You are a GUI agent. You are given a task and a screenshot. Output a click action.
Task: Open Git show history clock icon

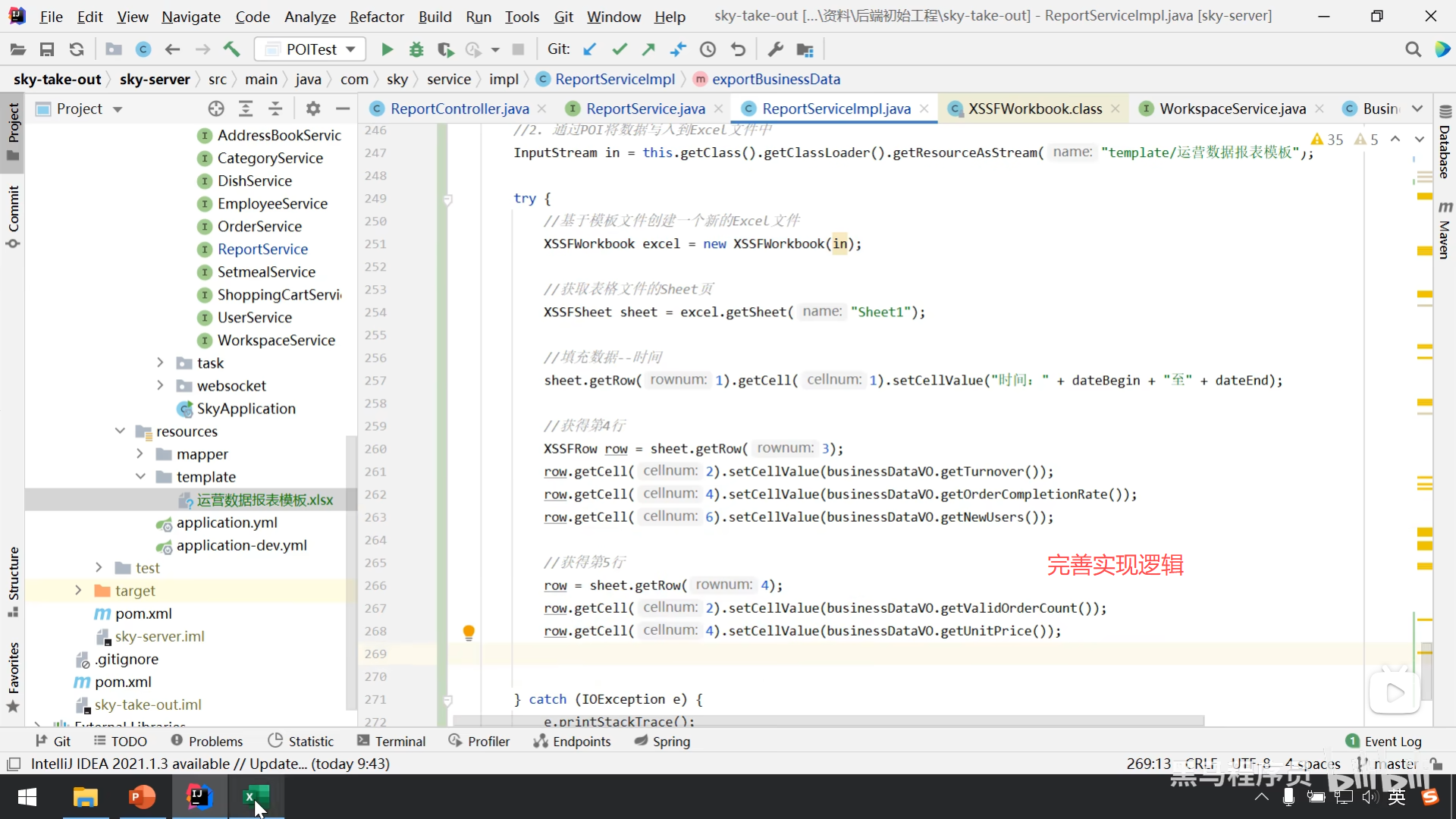click(x=708, y=50)
